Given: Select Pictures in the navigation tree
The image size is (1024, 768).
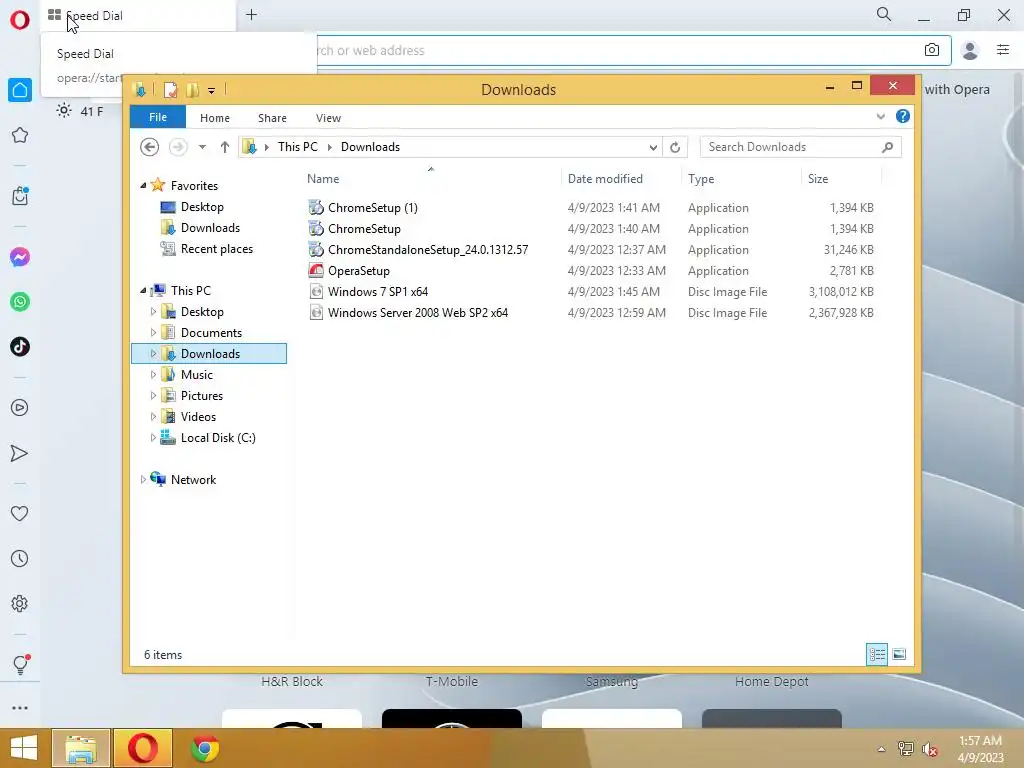Looking at the screenshot, I should [201, 396].
